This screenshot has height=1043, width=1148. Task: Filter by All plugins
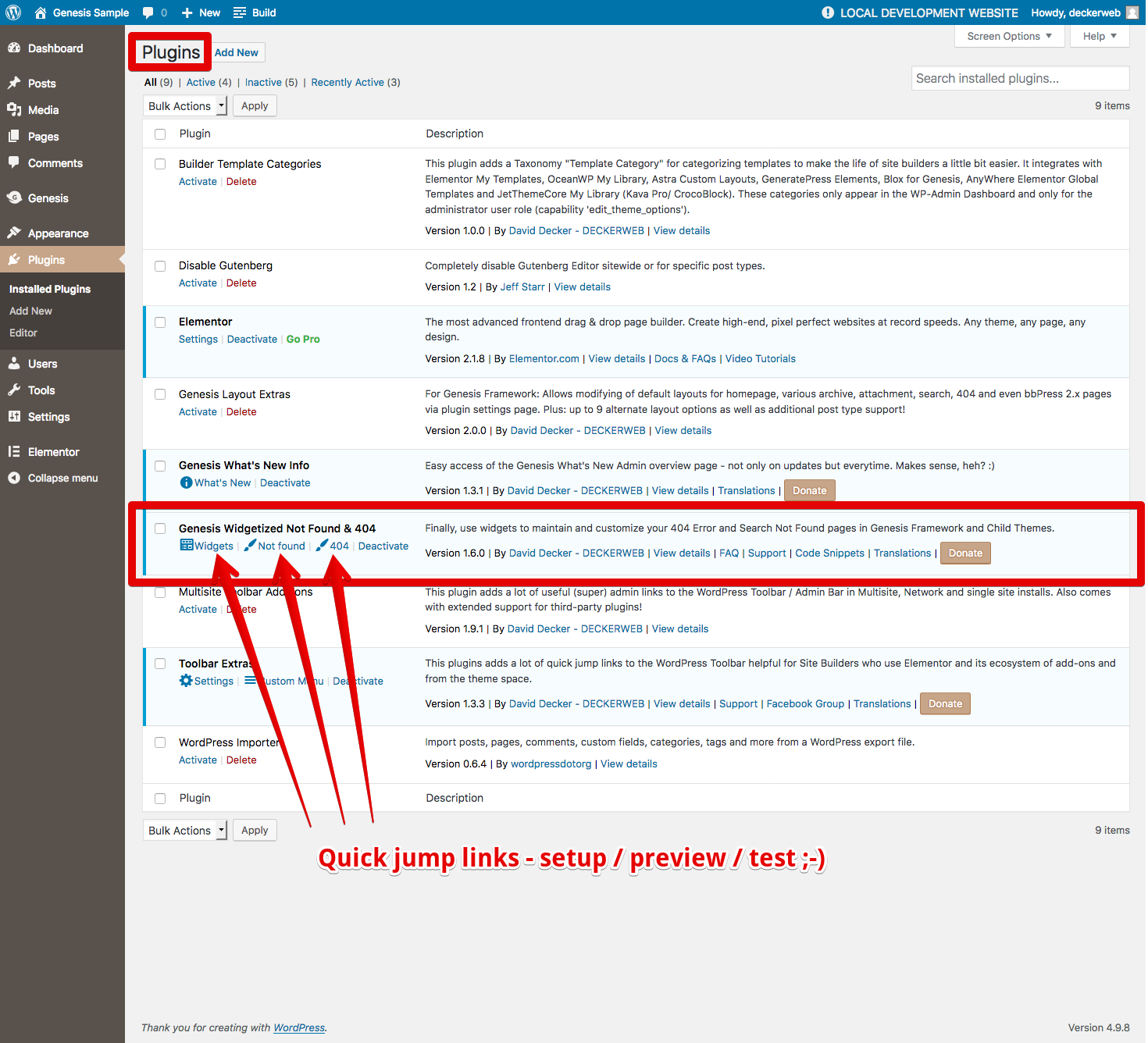[x=151, y=82]
